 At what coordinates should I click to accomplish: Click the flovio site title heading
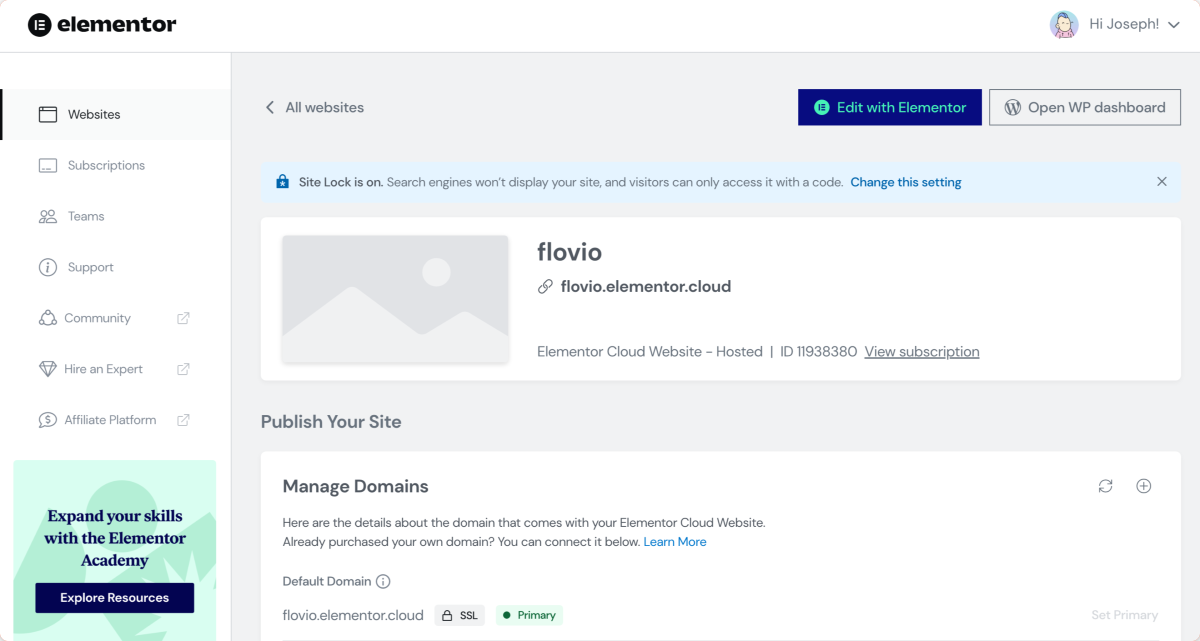click(x=570, y=252)
